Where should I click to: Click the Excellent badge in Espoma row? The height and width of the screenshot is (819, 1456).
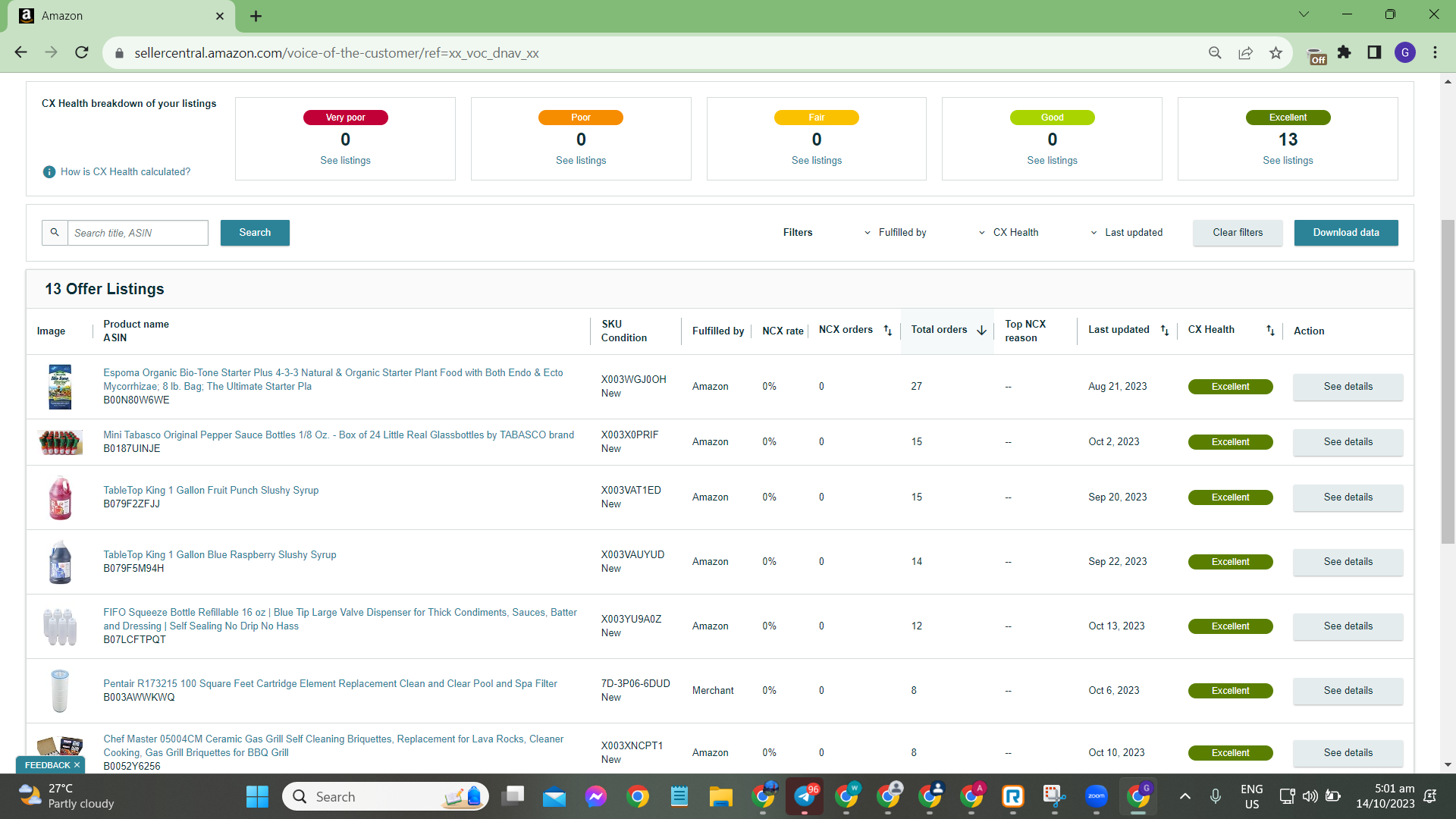(x=1230, y=387)
